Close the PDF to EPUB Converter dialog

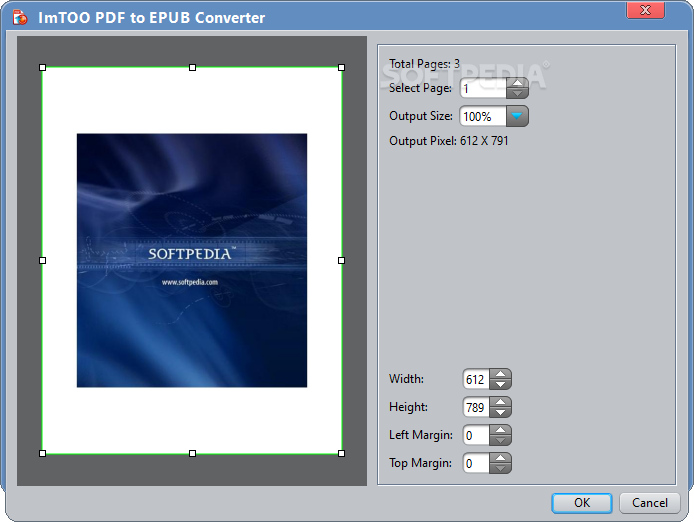pyautogui.click(x=645, y=10)
